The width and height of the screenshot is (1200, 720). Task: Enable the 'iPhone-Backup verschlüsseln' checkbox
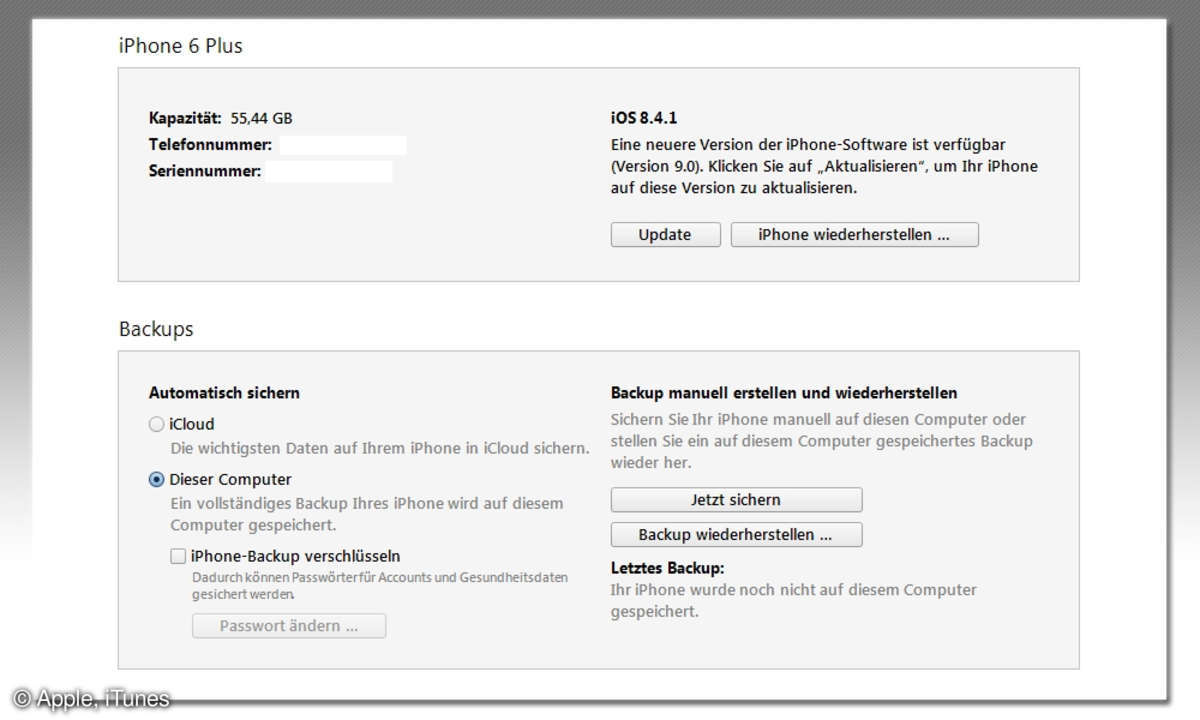178,557
